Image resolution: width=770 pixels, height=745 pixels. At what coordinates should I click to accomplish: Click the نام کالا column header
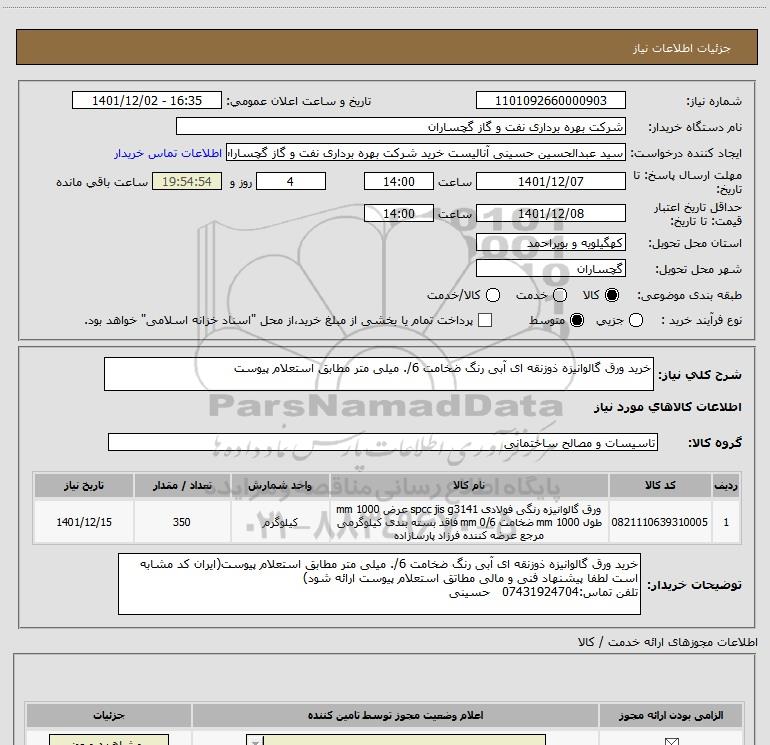tap(469, 486)
